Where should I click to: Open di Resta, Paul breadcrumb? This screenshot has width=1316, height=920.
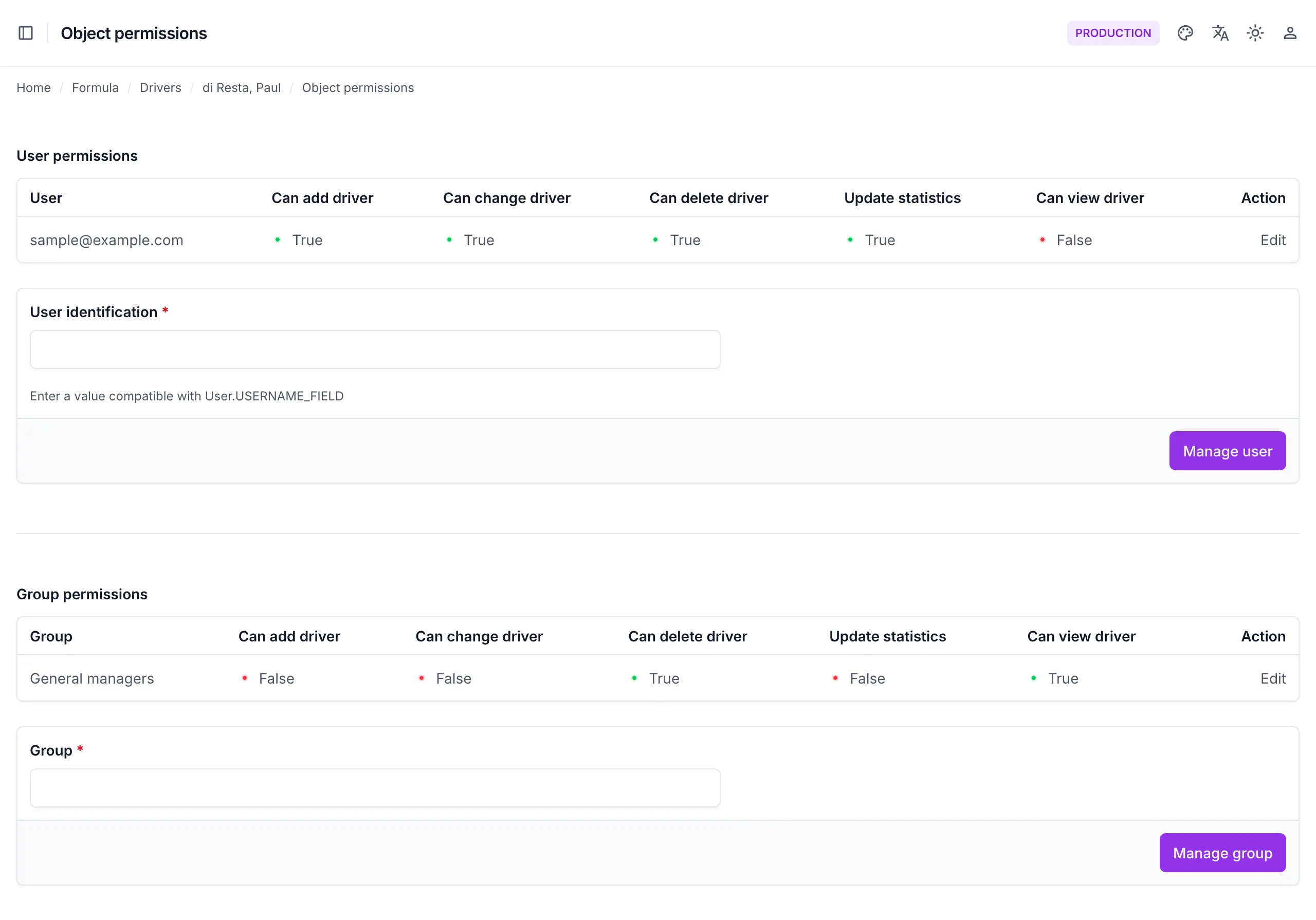click(x=241, y=88)
